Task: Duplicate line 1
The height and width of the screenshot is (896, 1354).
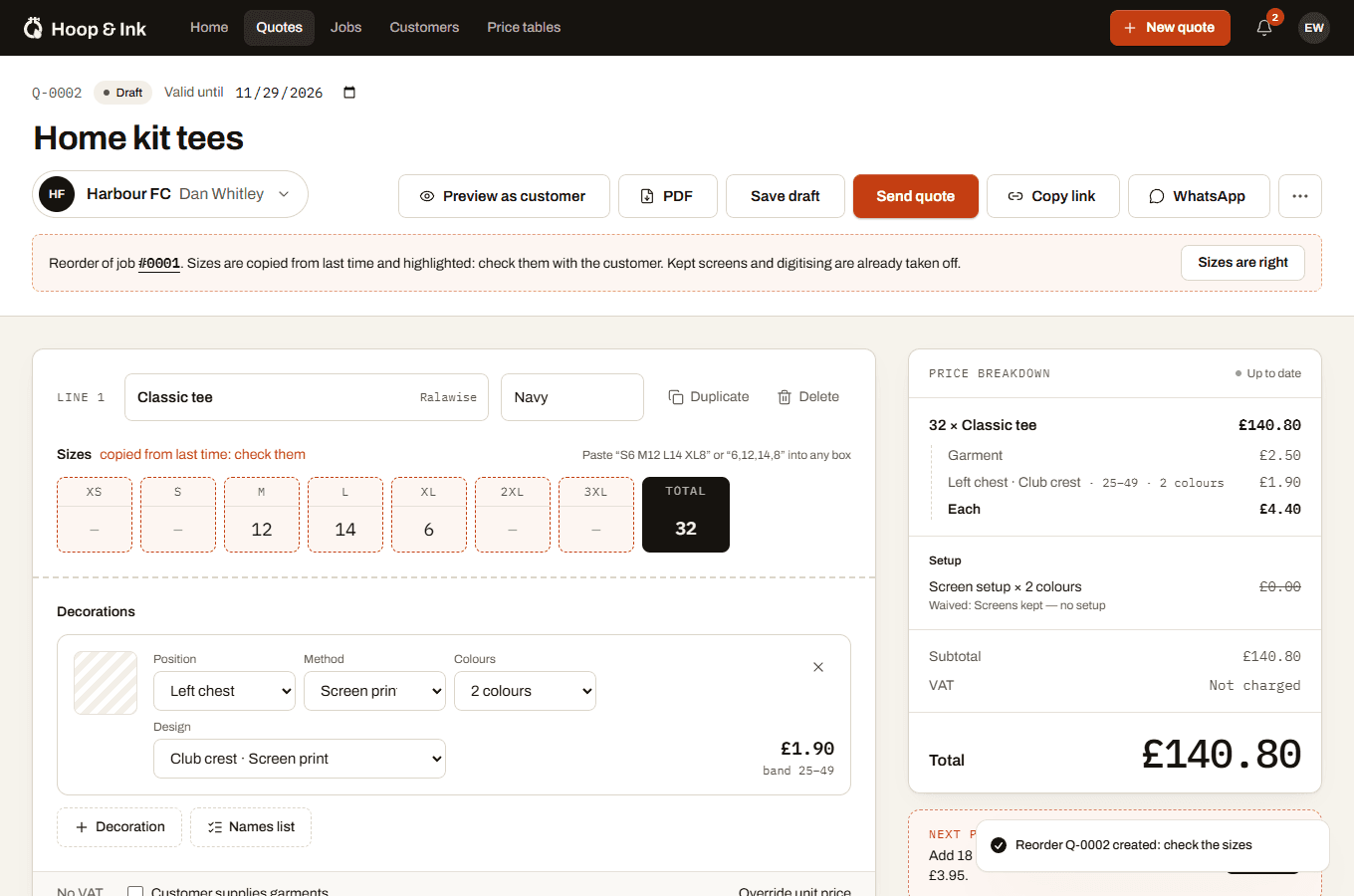Action: tap(709, 397)
